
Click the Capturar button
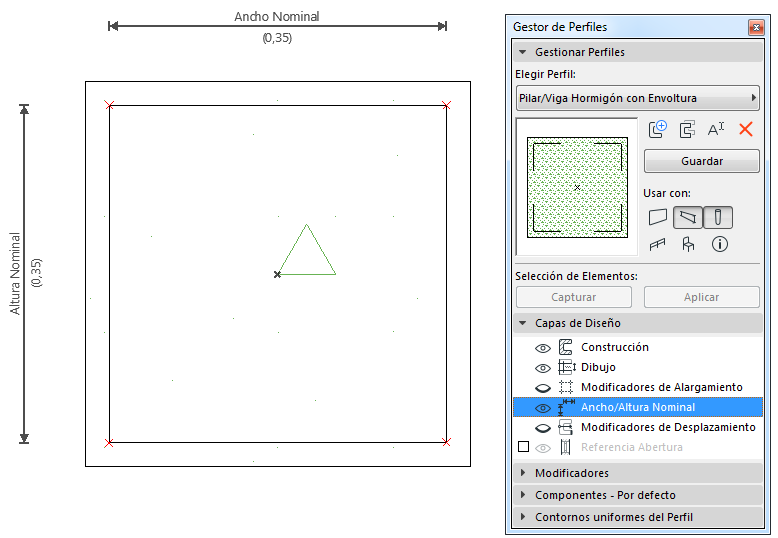(x=574, y=297)
